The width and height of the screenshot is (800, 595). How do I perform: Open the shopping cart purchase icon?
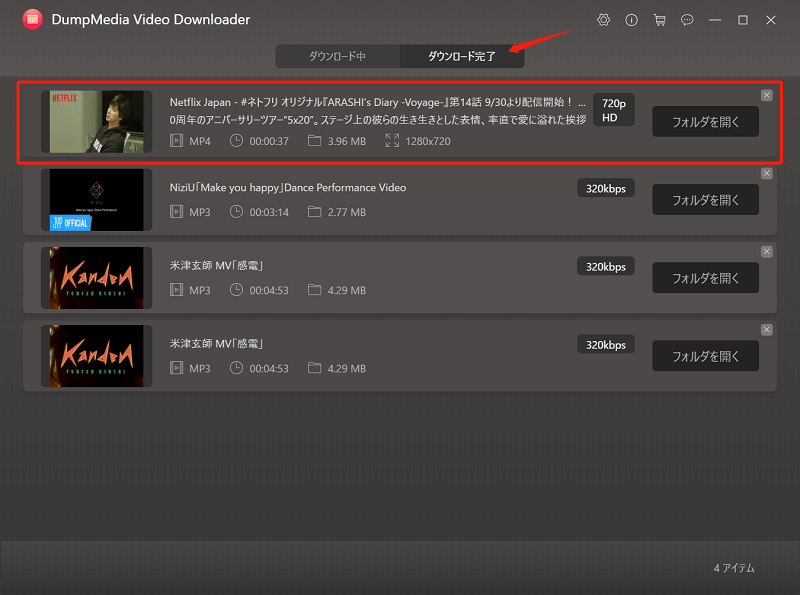click(660, 20)
